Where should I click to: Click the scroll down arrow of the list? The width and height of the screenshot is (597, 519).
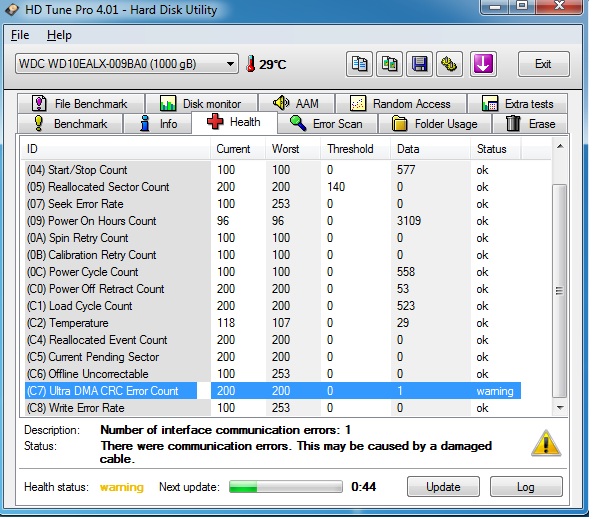560,407
